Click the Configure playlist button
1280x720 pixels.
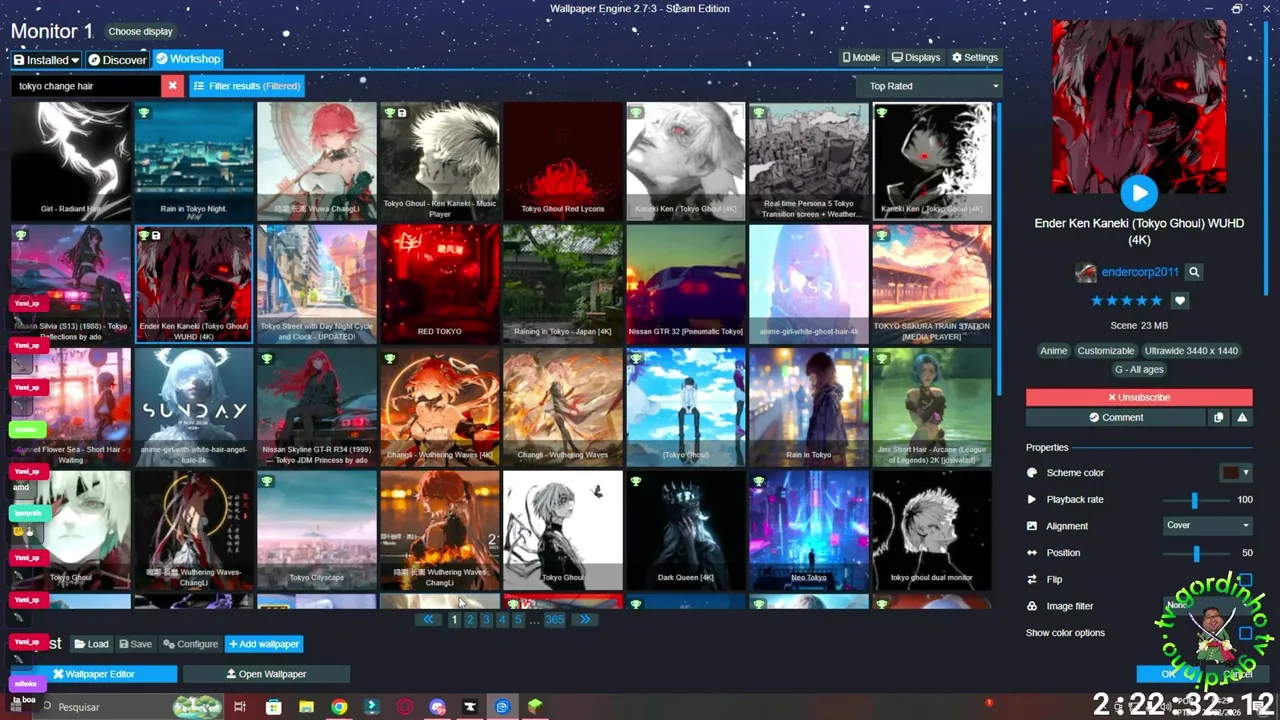pos(190,644)
